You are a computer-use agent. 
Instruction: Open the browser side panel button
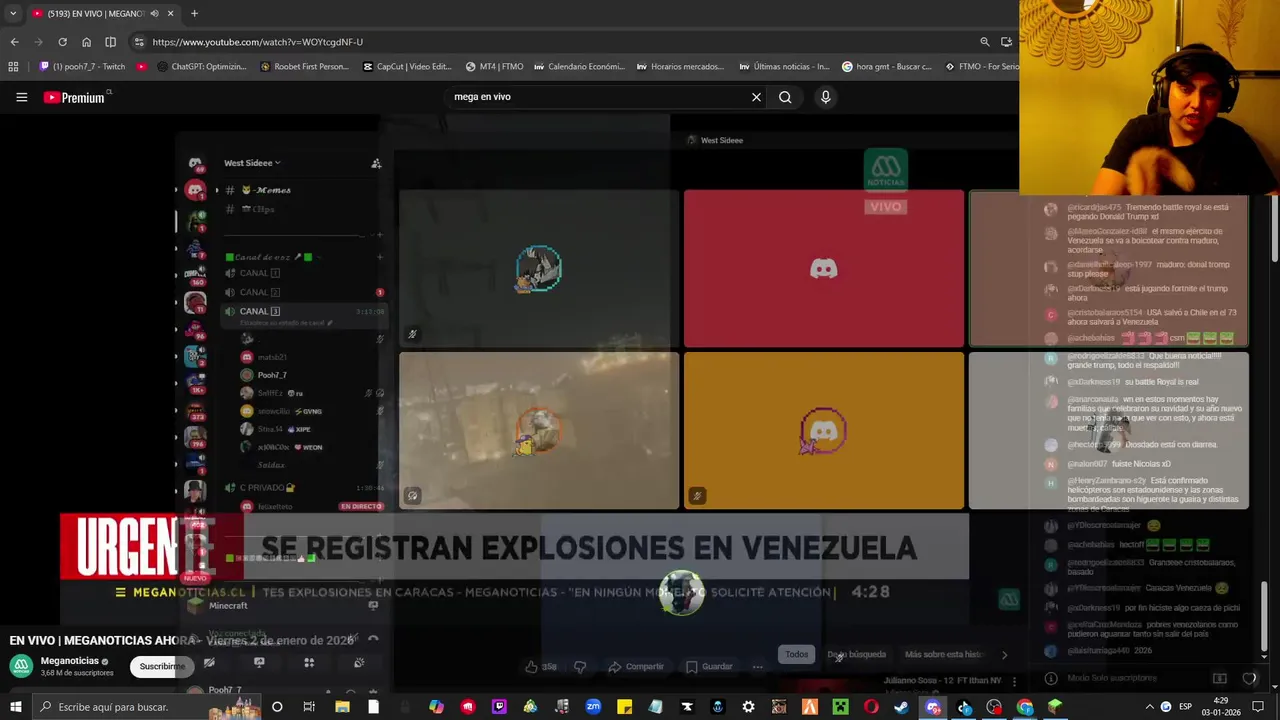(110, 42)
